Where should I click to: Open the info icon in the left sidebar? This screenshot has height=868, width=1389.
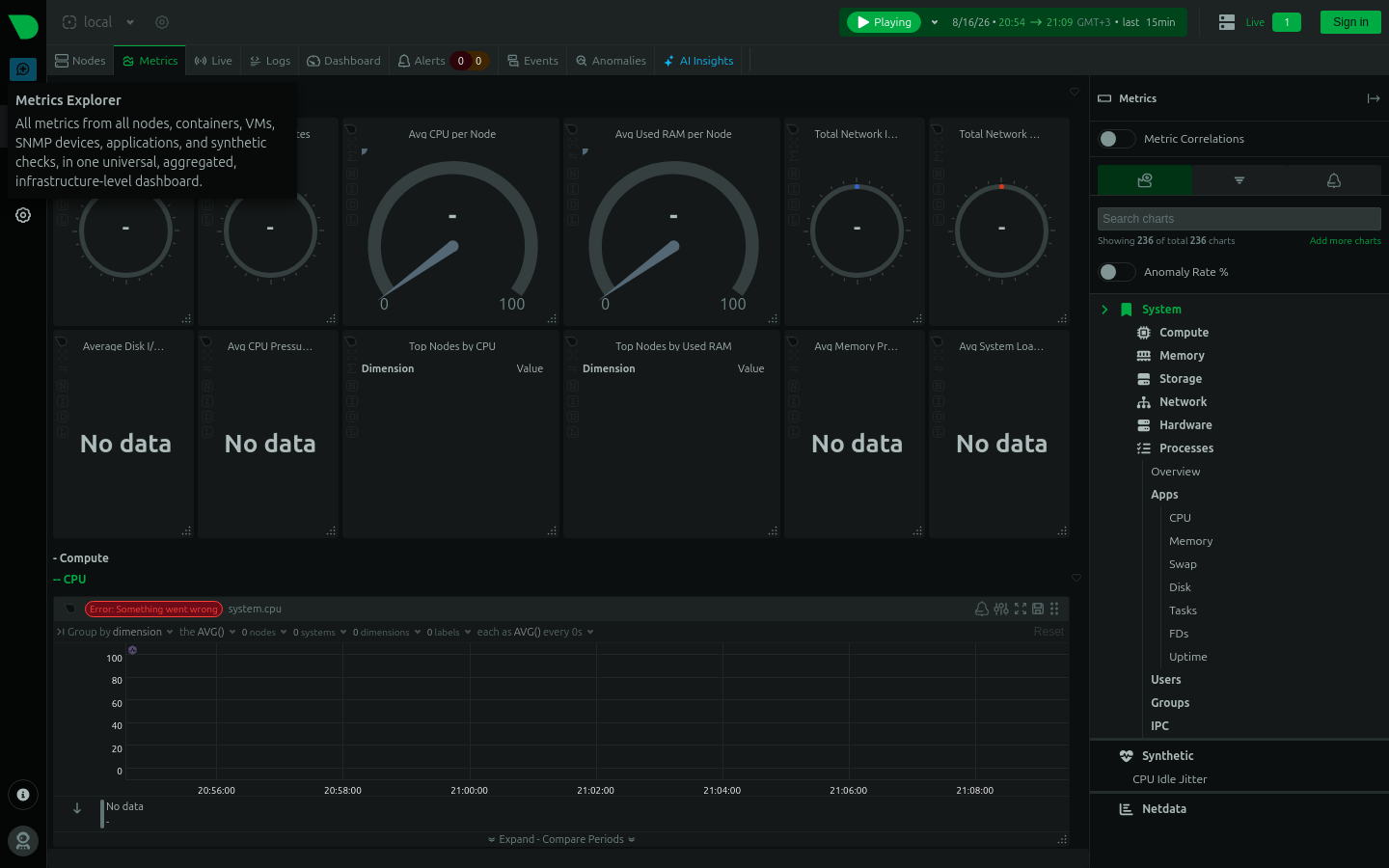click(x=23, y=795)
